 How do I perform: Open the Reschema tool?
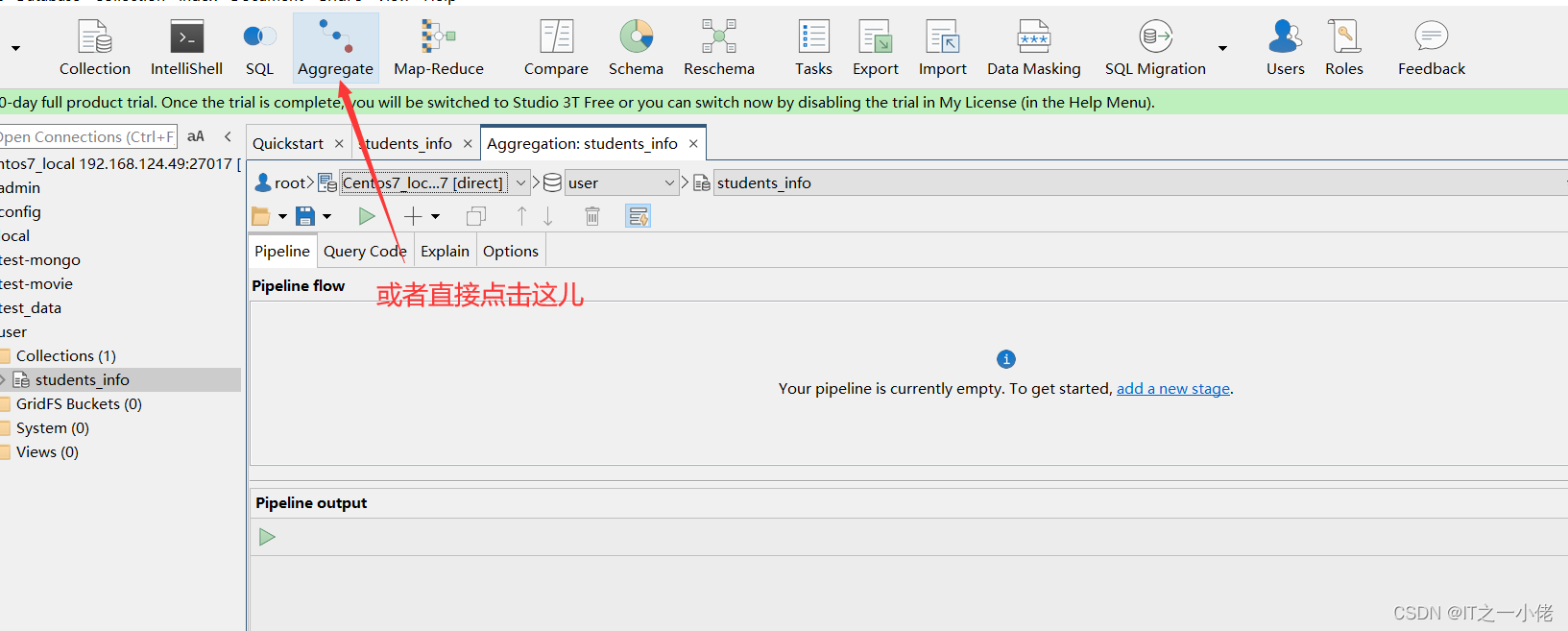(719, 48)
